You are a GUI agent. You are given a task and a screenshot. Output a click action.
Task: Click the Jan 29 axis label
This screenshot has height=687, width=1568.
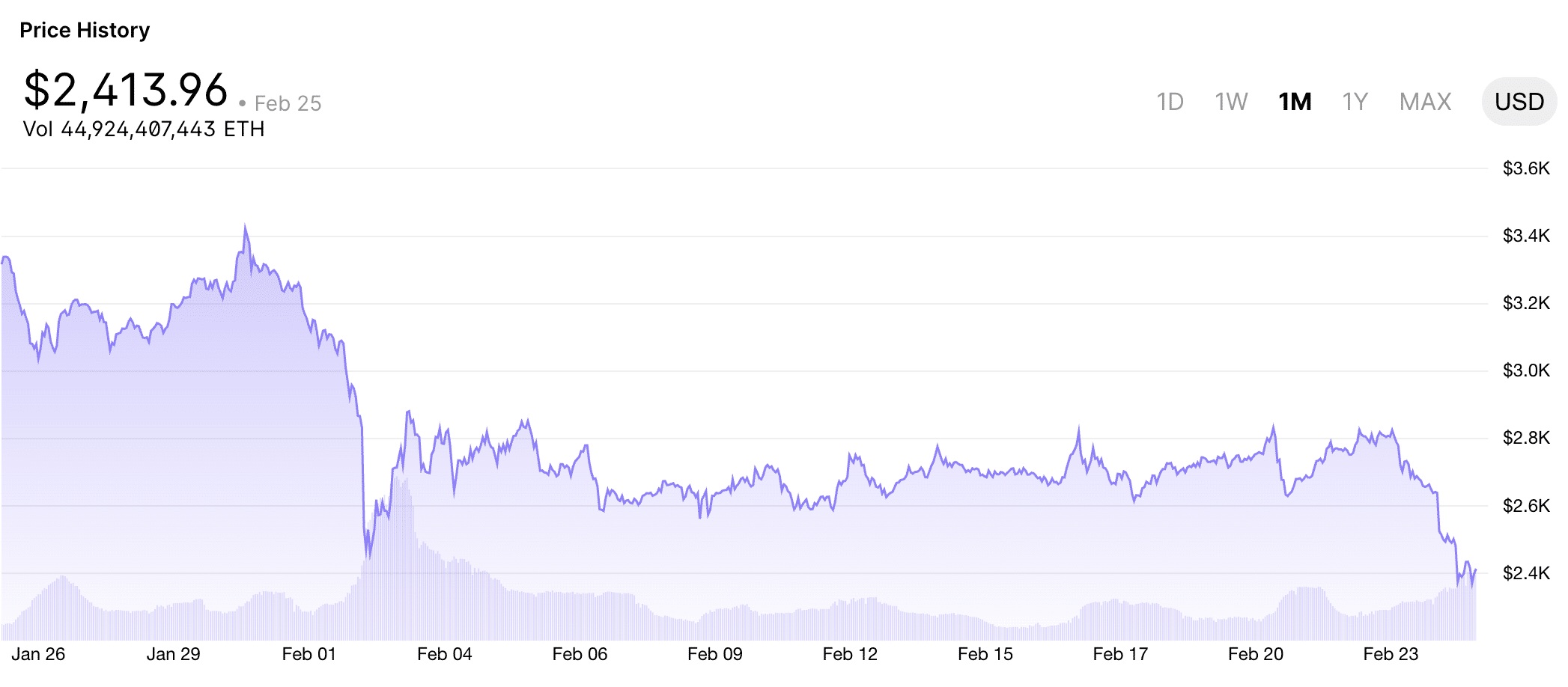pos(173,654)
